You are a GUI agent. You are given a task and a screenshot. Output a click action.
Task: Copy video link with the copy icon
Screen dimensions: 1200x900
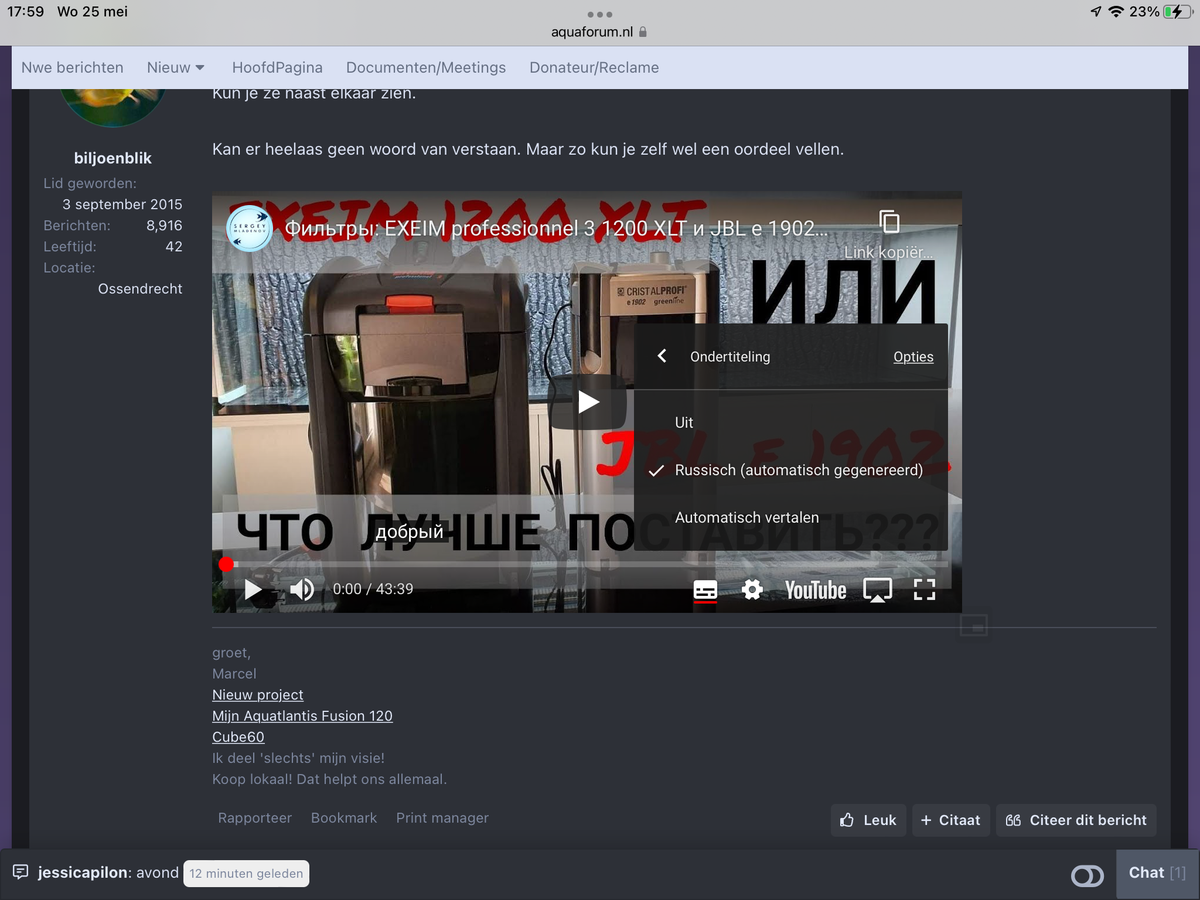click(889, 223)
